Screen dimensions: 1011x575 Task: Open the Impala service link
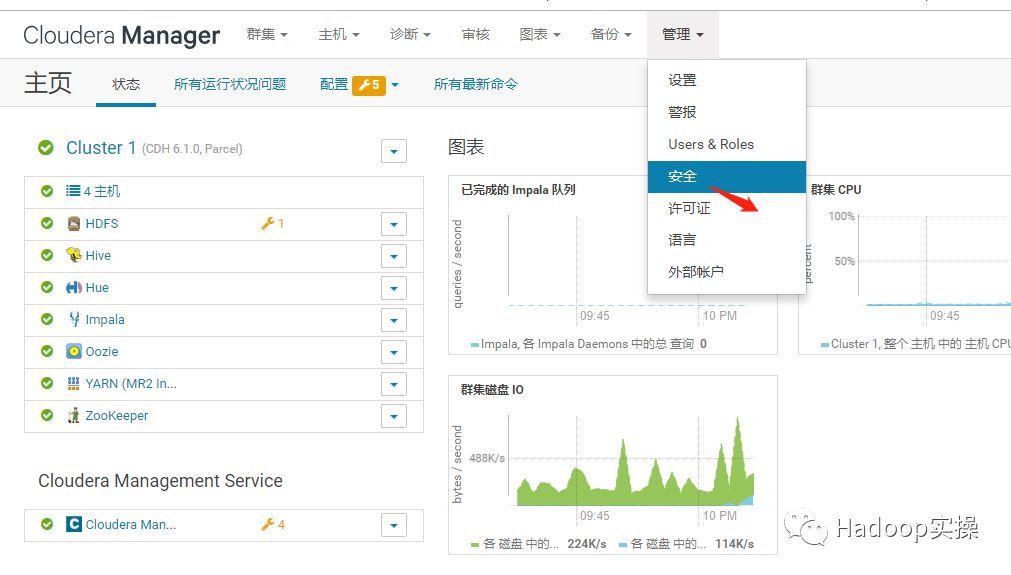pos(105,320)
